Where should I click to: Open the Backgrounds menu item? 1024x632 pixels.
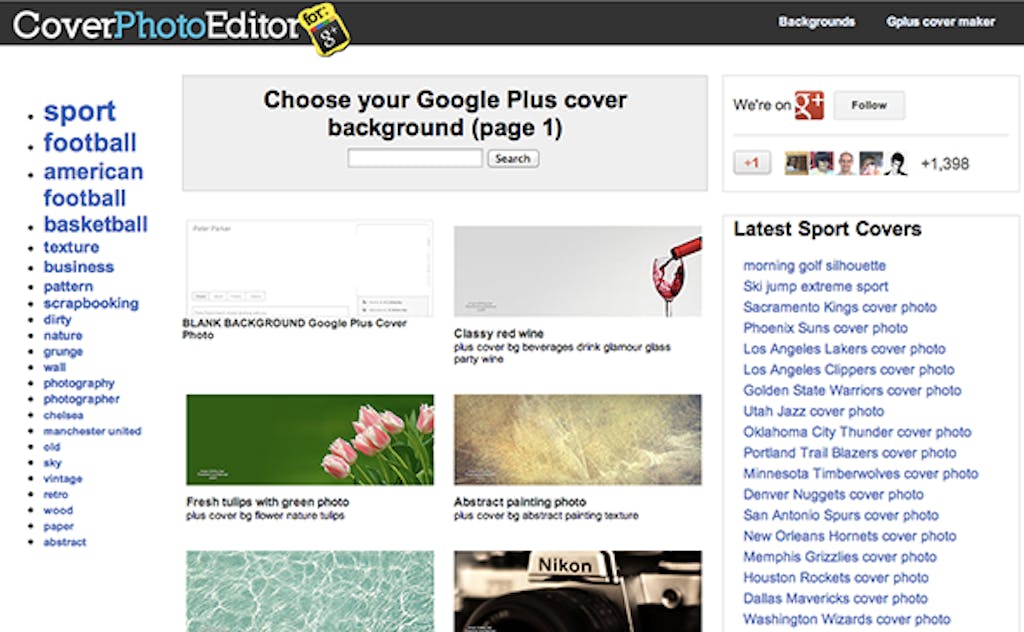coord(816,21)
